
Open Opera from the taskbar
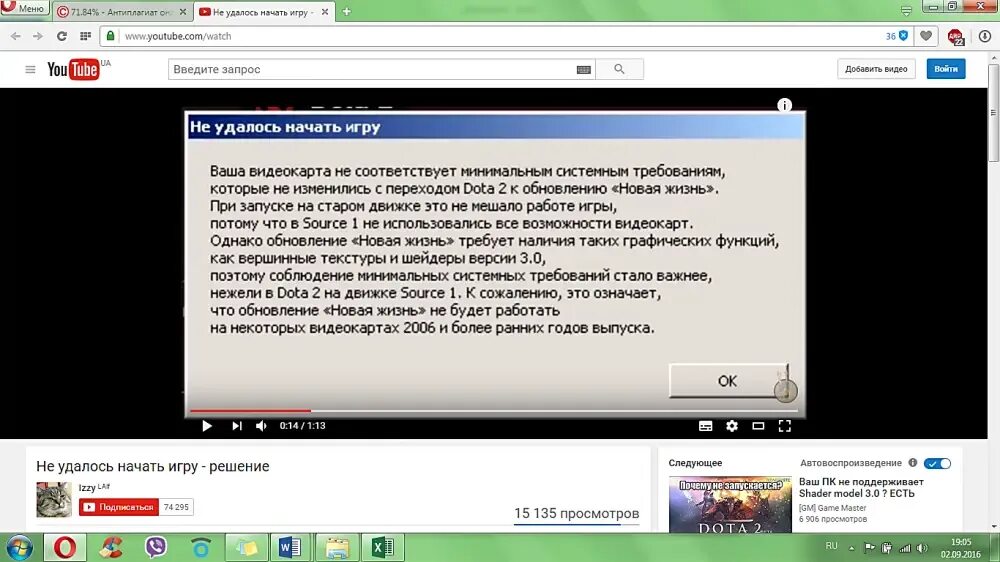tap(64, 547)
